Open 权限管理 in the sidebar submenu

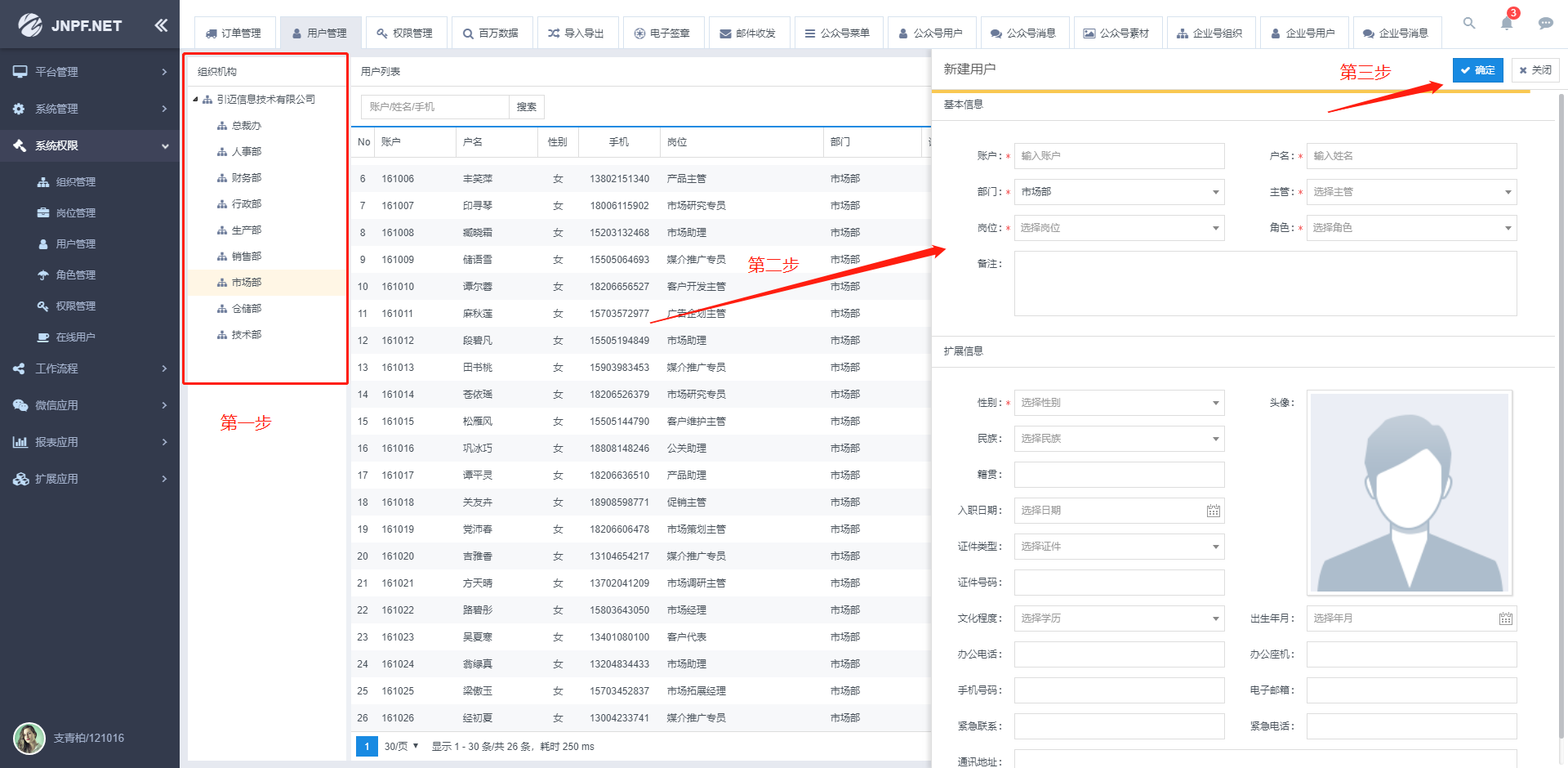point(75,306)
